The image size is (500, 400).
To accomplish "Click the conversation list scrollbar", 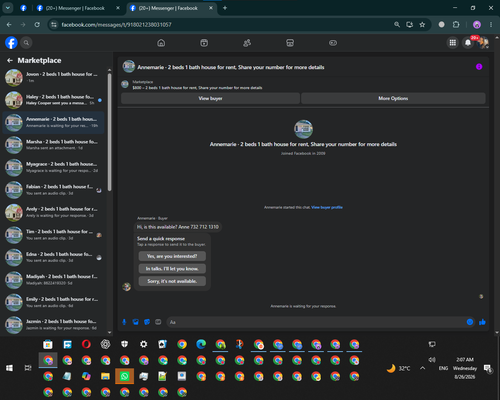I will tap(109, 132).
